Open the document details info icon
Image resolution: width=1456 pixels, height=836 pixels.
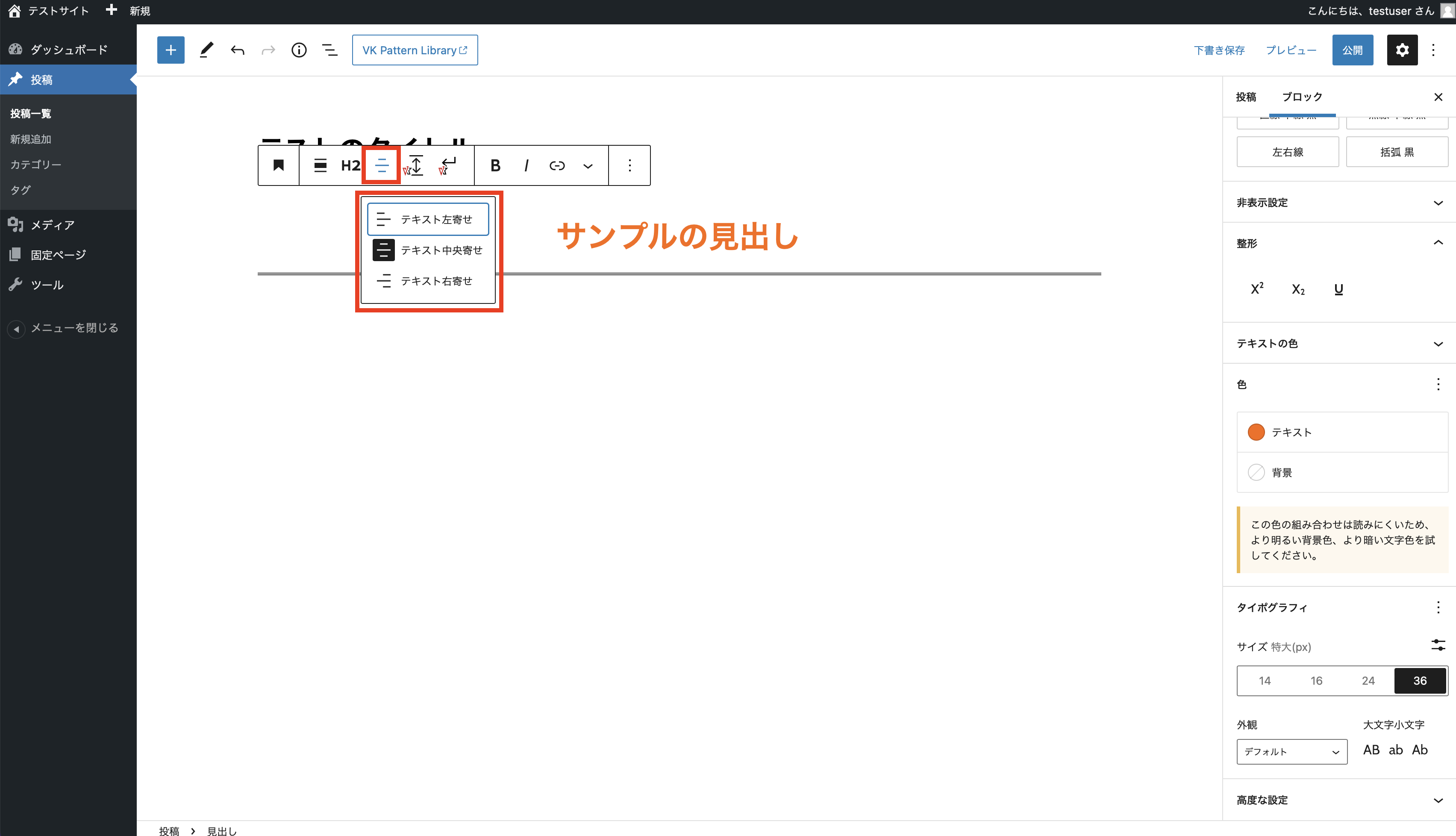[x=299, y=50]
